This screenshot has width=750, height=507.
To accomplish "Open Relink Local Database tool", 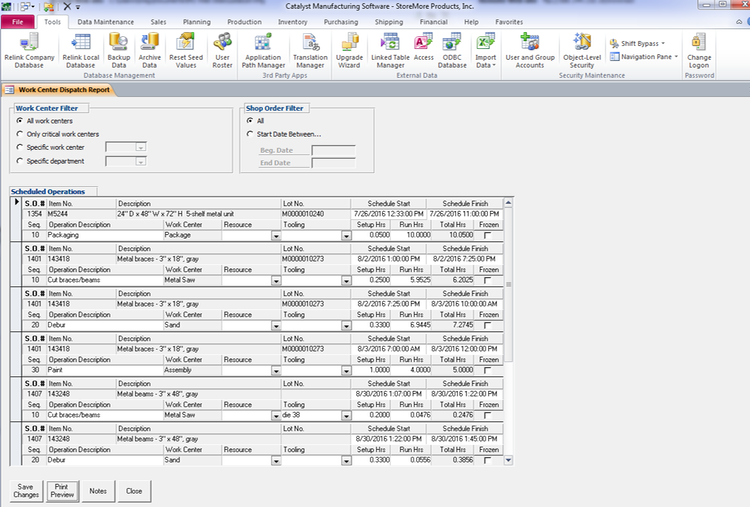I will (80, 51).
